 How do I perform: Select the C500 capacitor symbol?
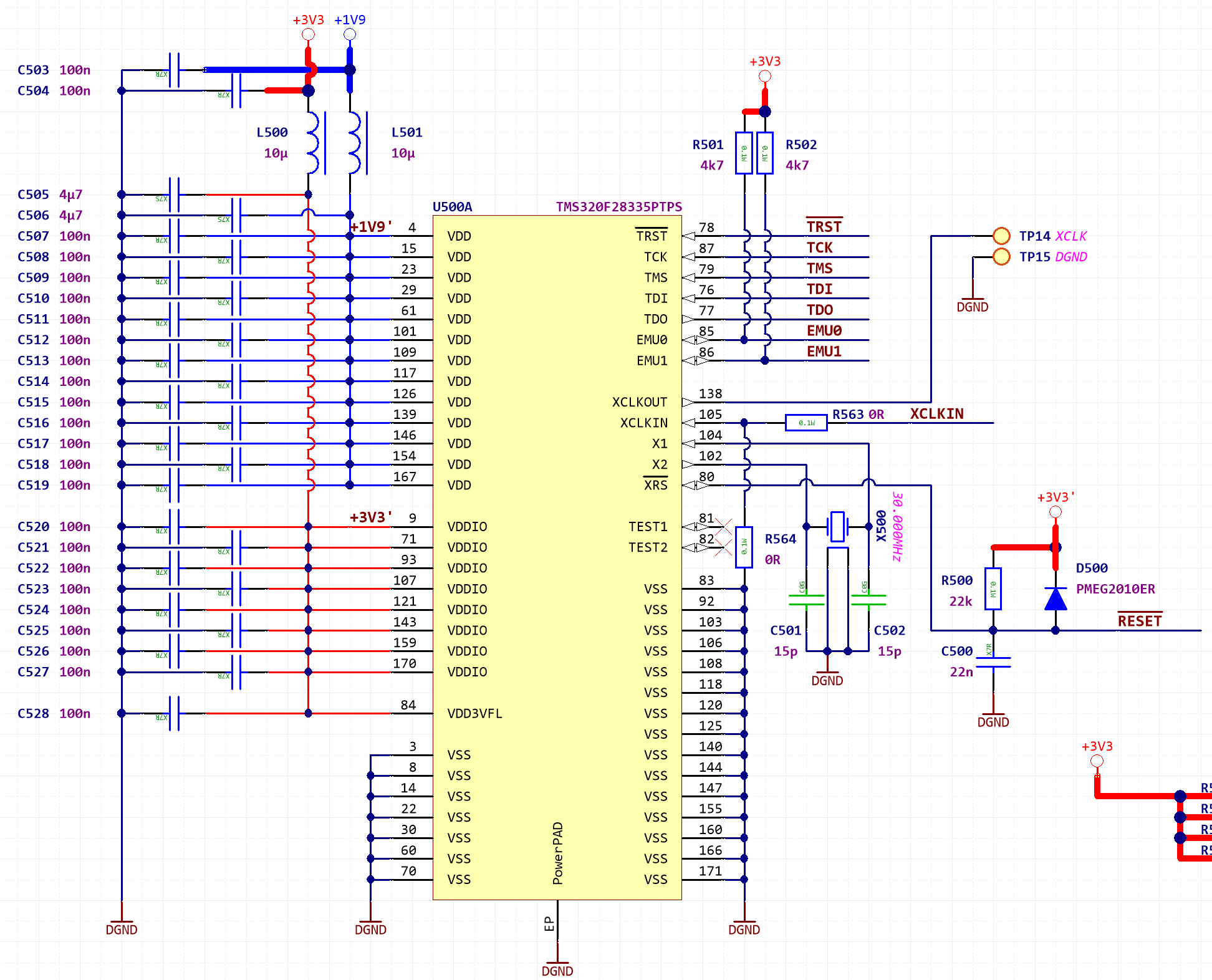coord(993,662)
